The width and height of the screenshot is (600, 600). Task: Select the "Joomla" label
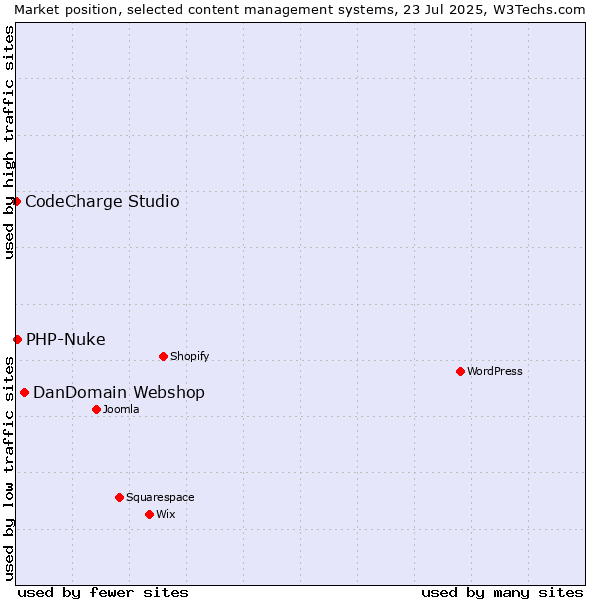pos(121,409)
